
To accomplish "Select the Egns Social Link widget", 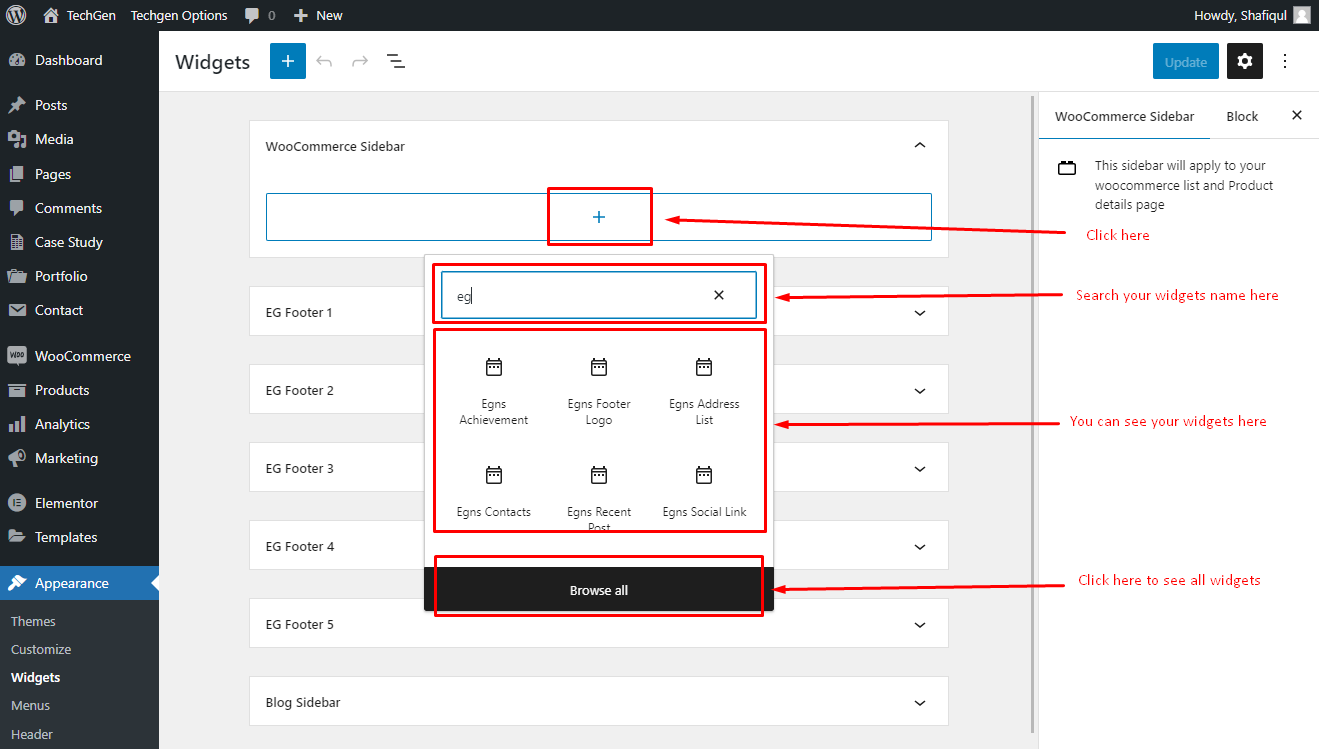I will (704, 492).
